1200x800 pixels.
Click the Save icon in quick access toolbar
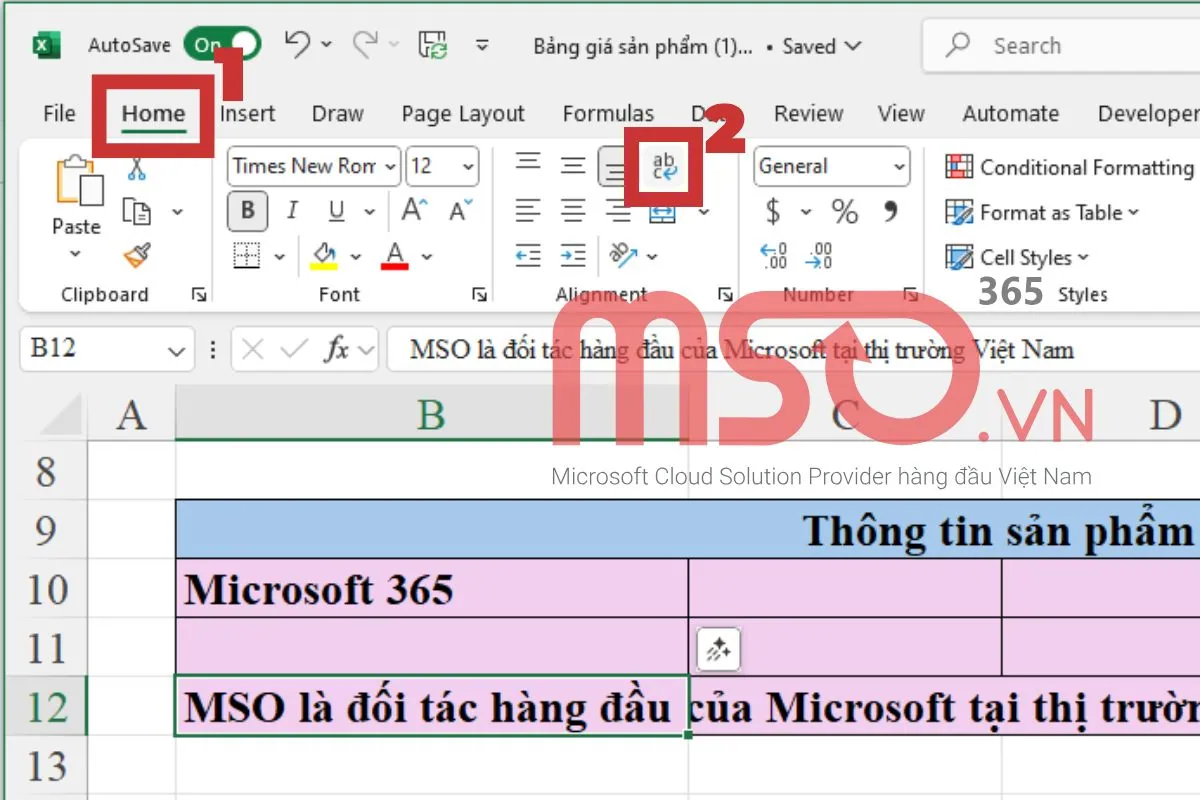point(434,45)
